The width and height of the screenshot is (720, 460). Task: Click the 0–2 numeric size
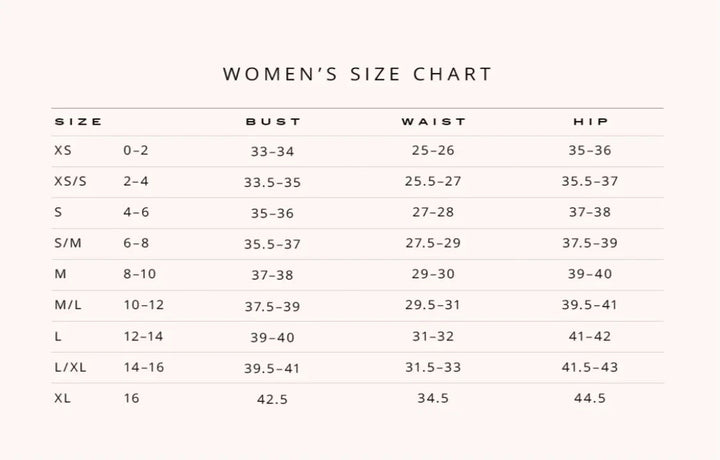[136, 151]
